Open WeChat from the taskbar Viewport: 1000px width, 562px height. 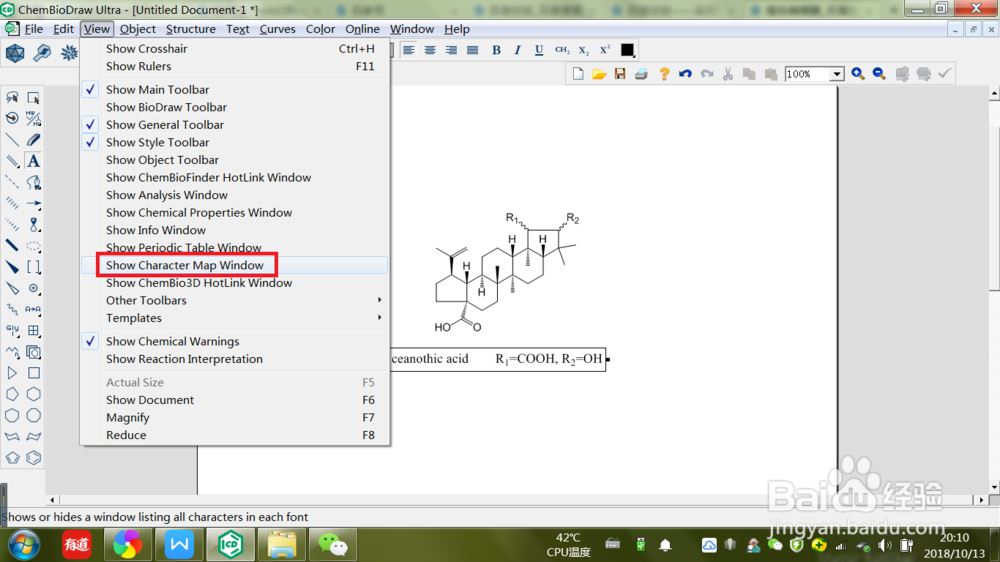pyautogui.click(x=332, y=544)
